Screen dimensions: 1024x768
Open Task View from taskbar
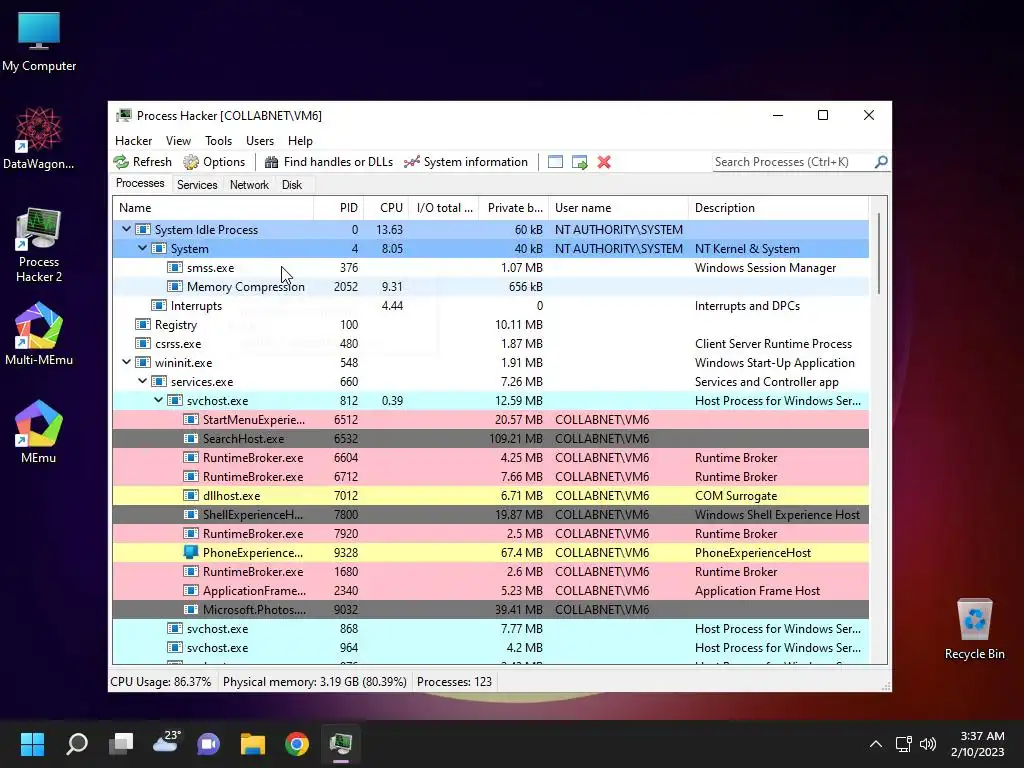point(121,744)
